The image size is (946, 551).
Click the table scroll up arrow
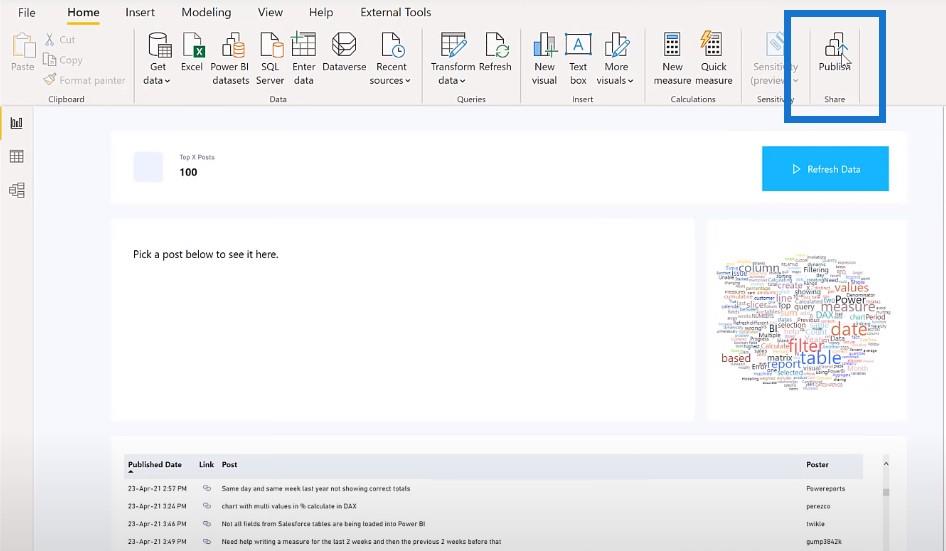pyautogui.click(x=886, y=463)
